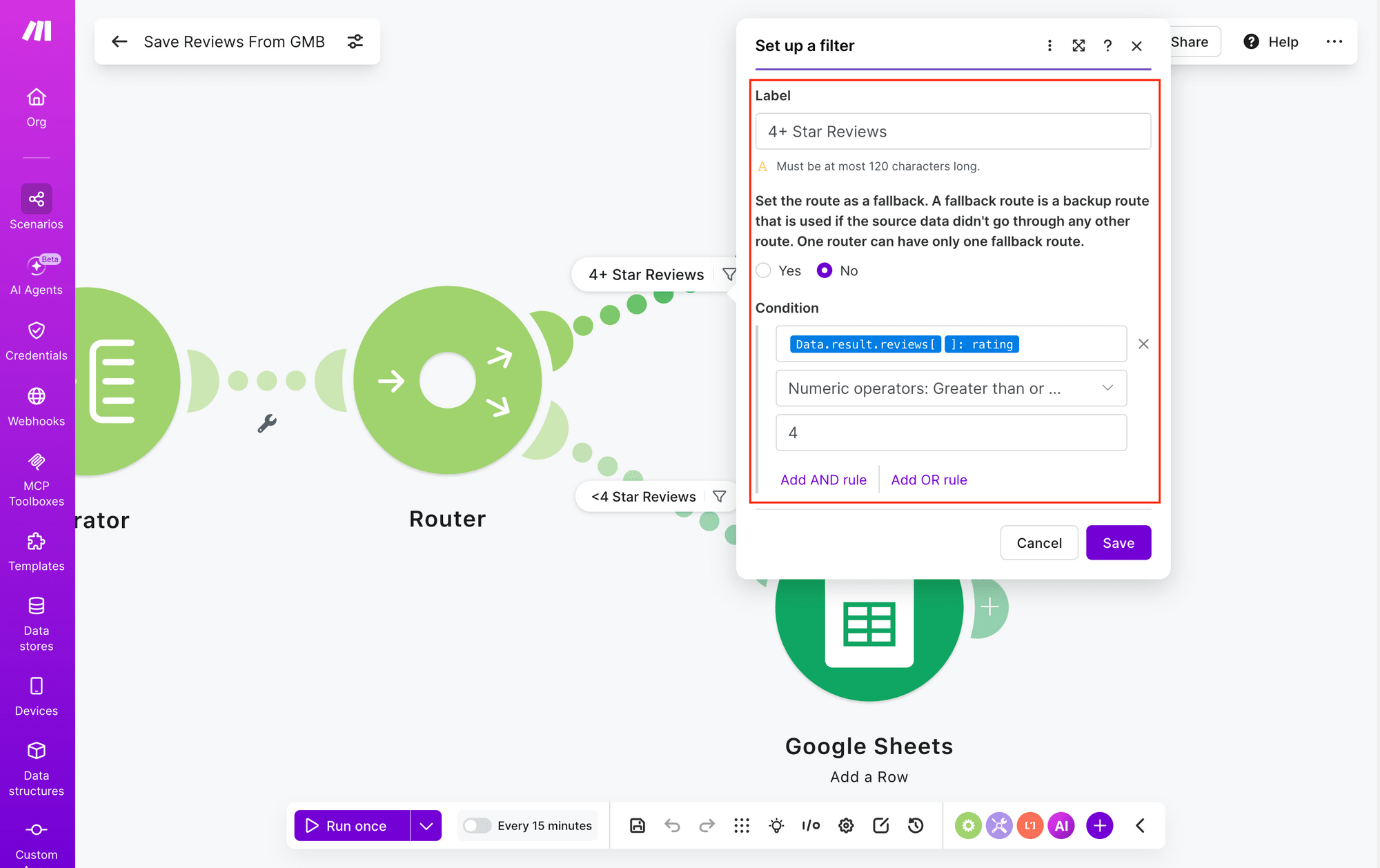Open Data stores section

point(37,624)
